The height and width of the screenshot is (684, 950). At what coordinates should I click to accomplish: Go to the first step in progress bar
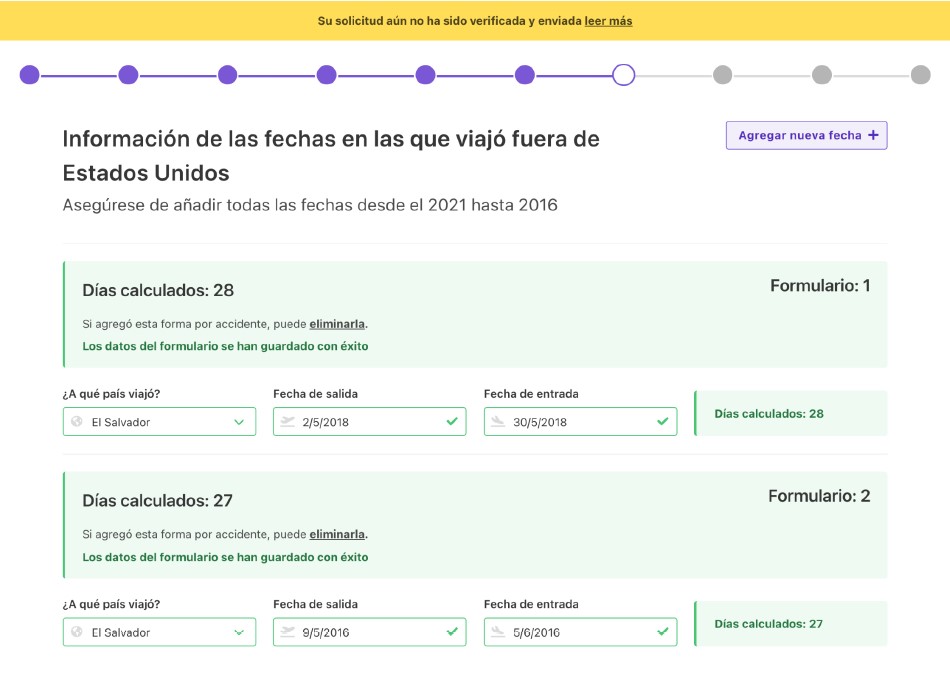[x=30, y=75]
